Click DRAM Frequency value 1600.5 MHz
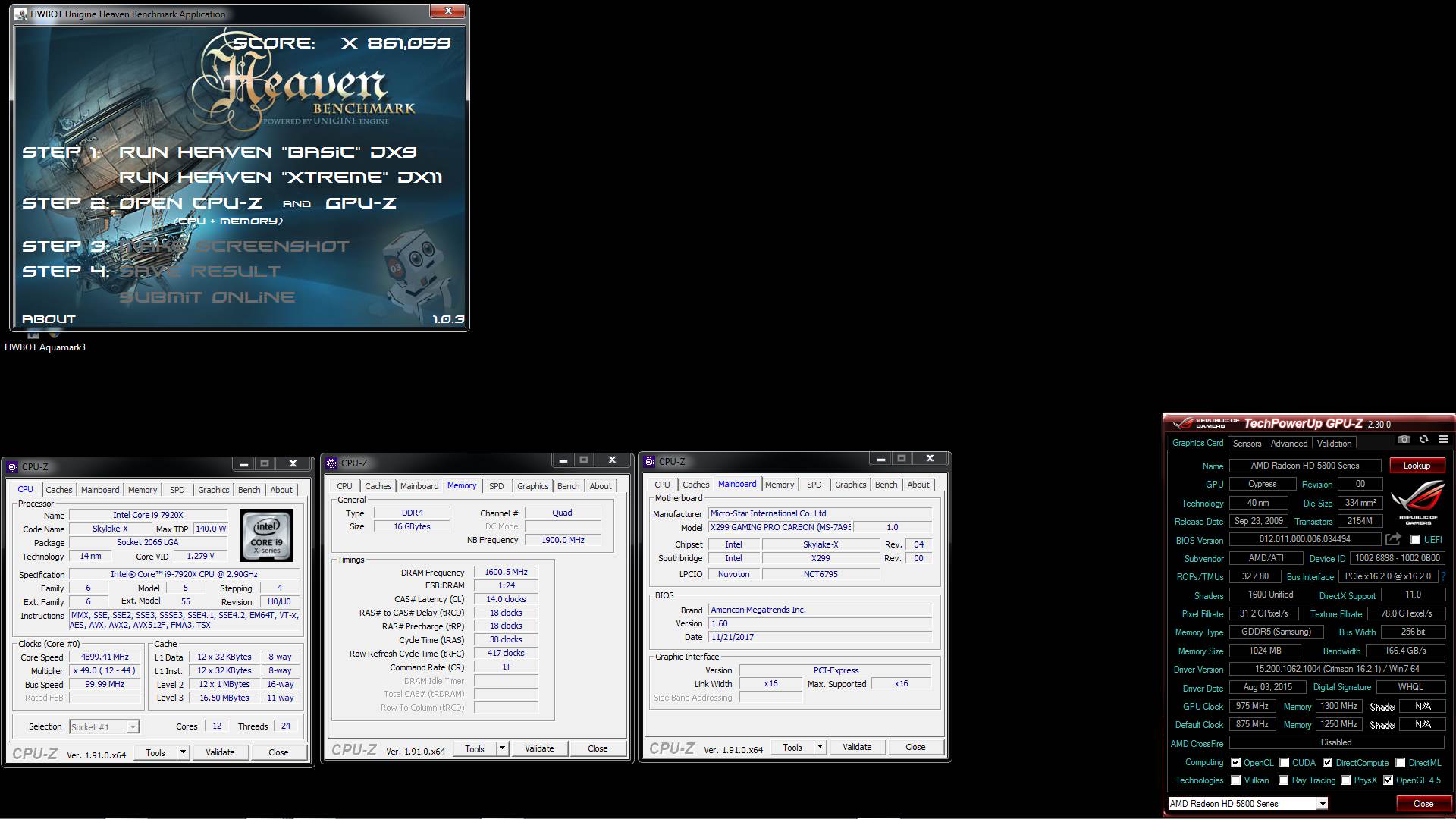The image size is (1456, 819). tap(506, 572)
